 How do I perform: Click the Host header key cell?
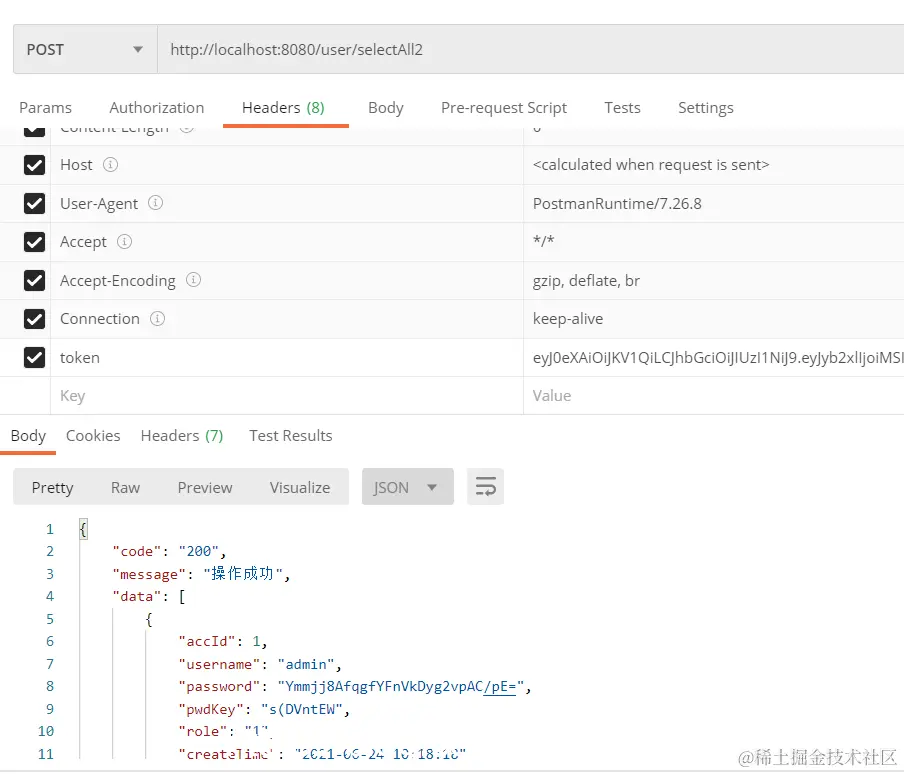click(x=287, y=165)
